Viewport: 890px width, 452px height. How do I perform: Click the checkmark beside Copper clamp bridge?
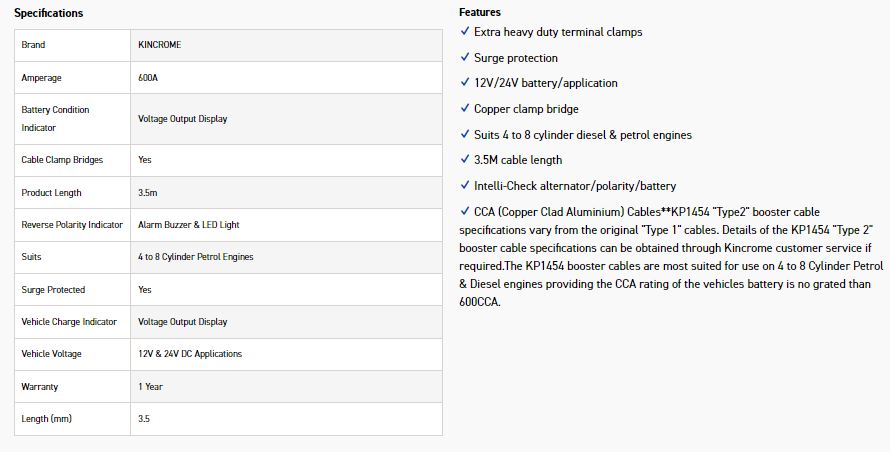click(465, 108)
